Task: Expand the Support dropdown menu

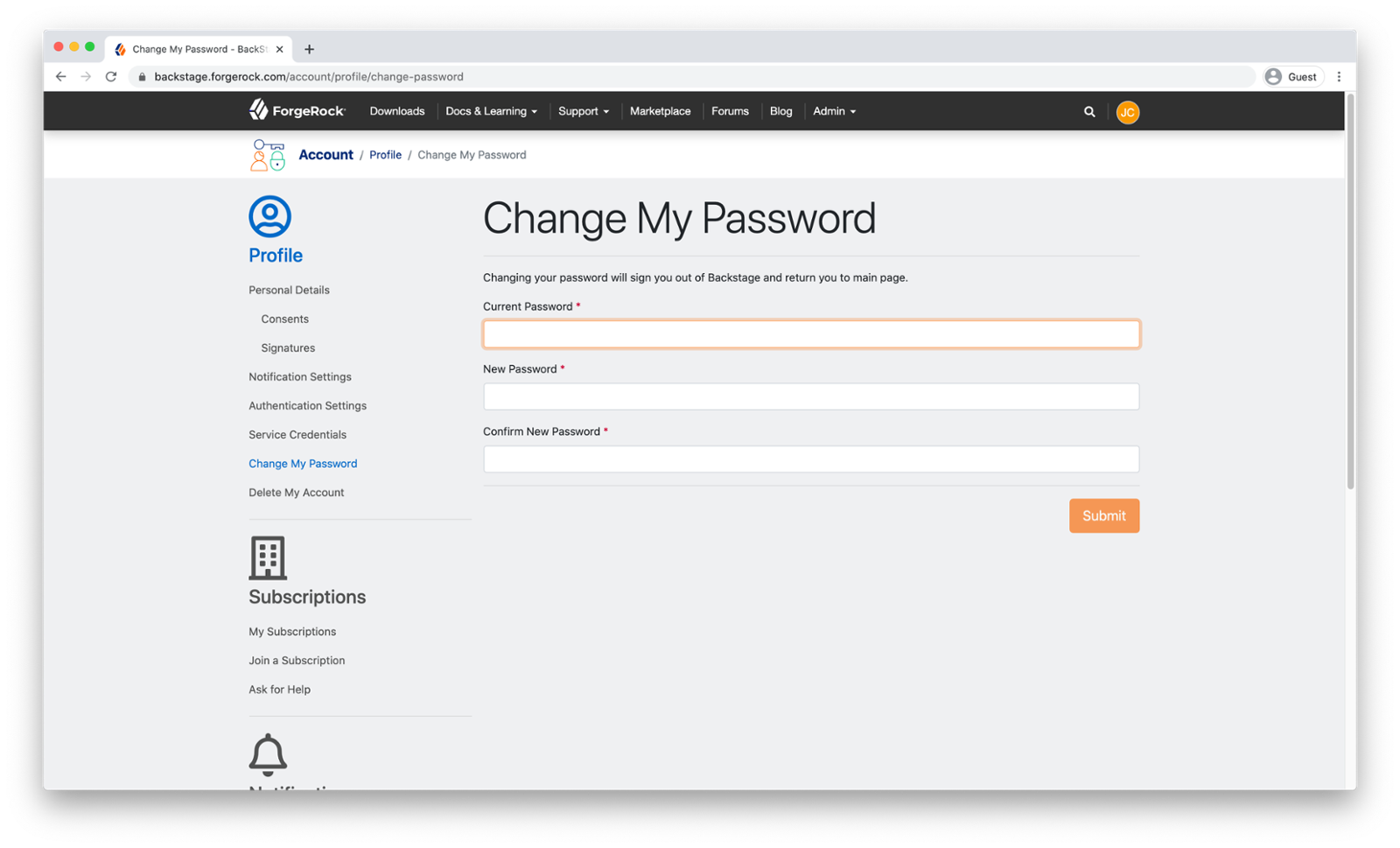Action: pos(584,111)
